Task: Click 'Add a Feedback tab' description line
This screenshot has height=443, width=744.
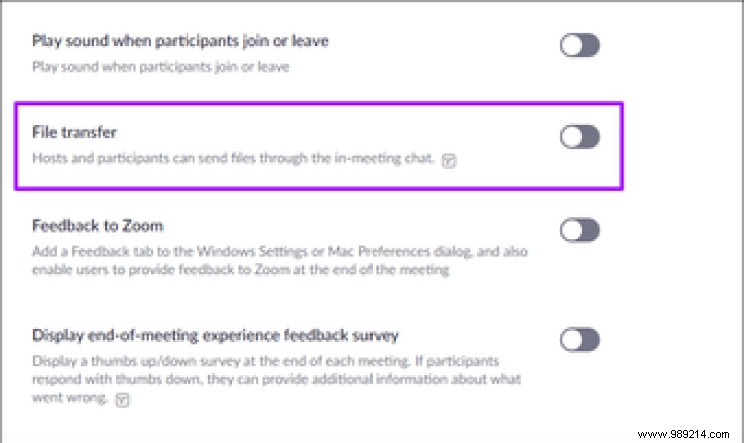Action: 279,251
